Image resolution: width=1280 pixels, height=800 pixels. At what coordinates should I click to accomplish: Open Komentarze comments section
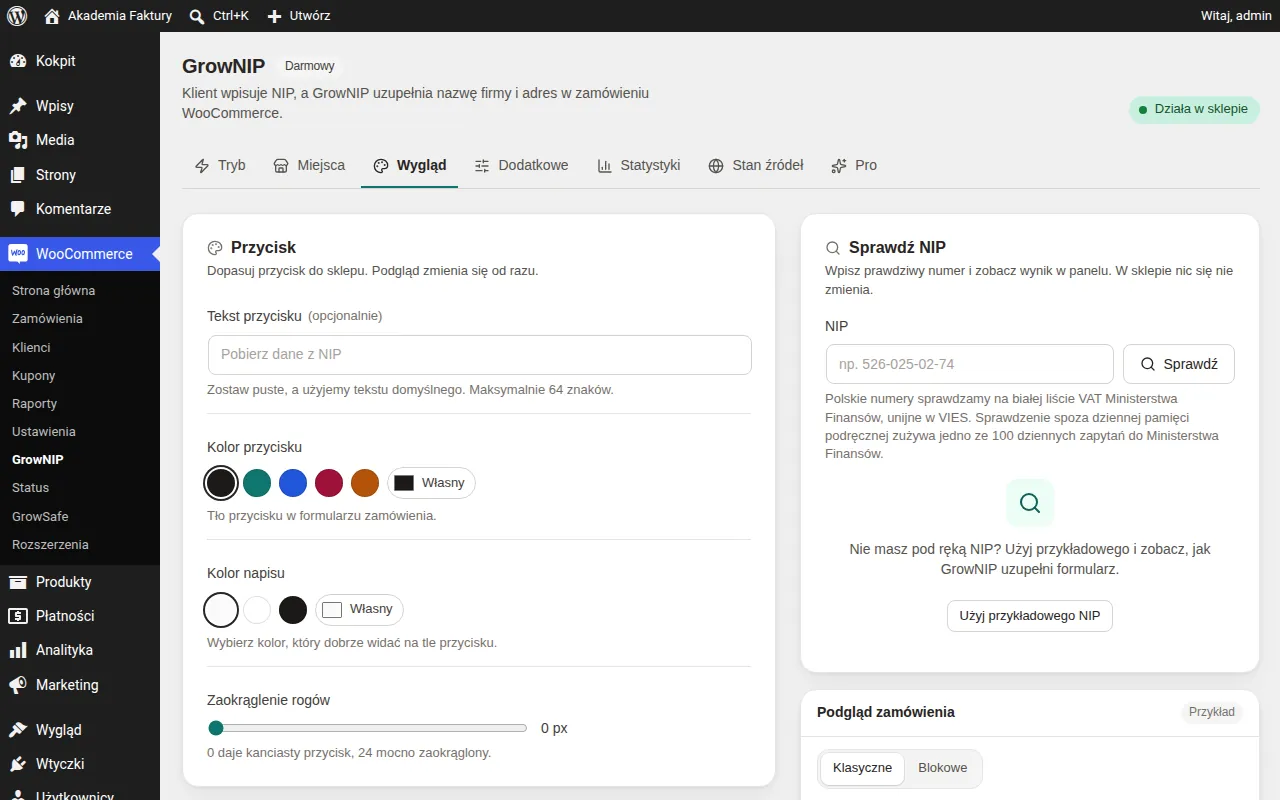click(x=80, y=209)
